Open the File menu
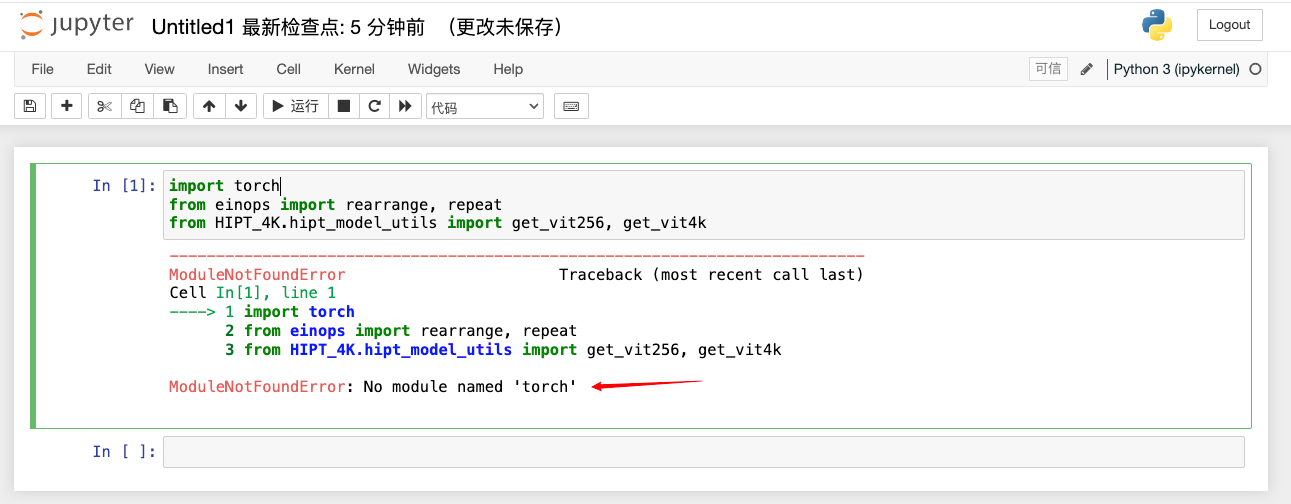Viewport: 1291px width, 504px height. (x=43, y=69)
